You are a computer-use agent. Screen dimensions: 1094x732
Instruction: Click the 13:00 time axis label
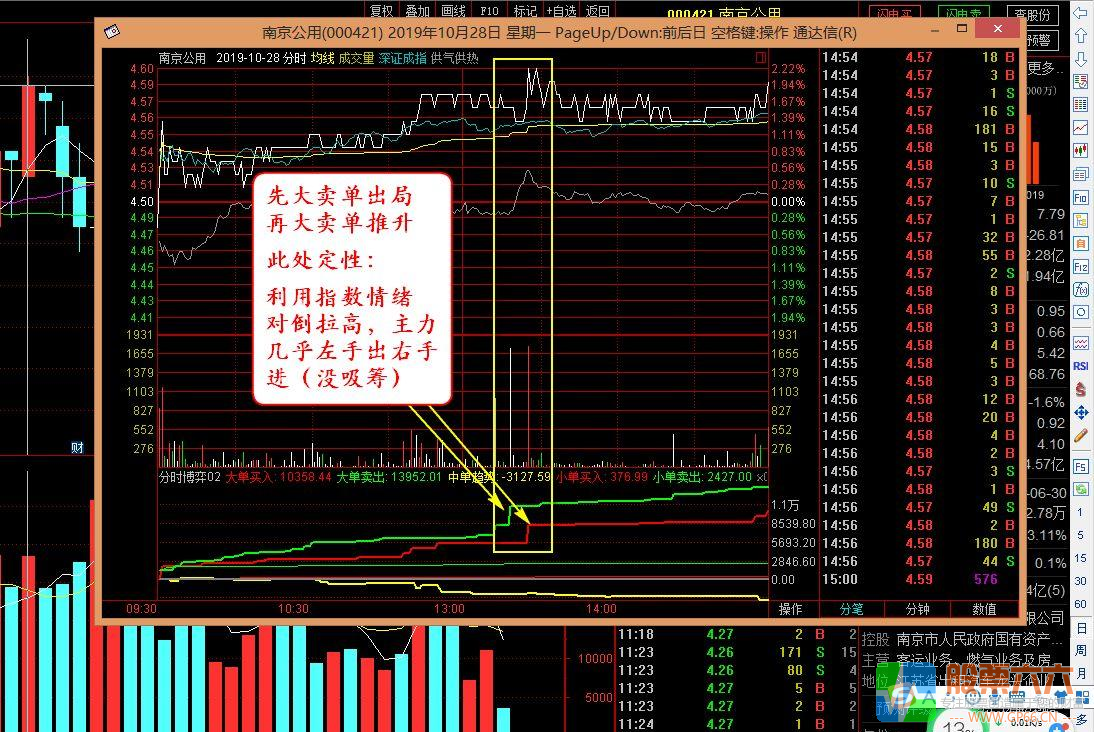click(449, 608)
